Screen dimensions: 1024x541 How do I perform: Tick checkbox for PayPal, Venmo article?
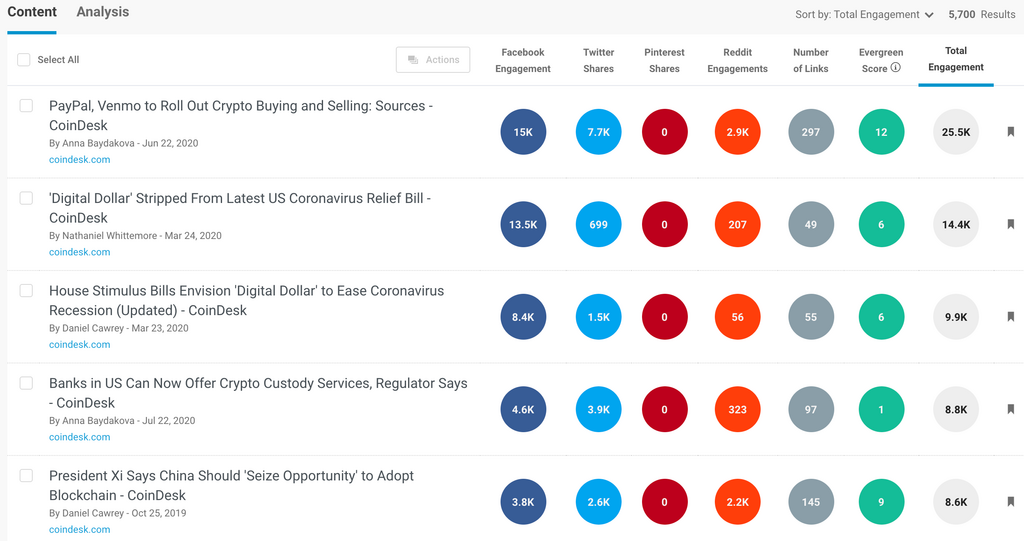pyautogui.click(x=27, y=106)
